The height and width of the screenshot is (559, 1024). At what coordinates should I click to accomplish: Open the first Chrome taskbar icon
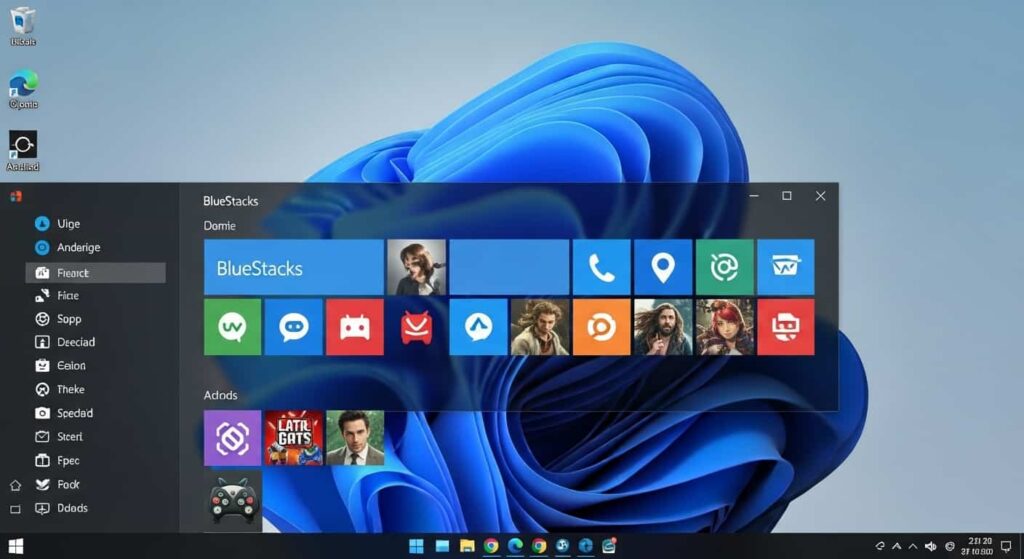491,546
